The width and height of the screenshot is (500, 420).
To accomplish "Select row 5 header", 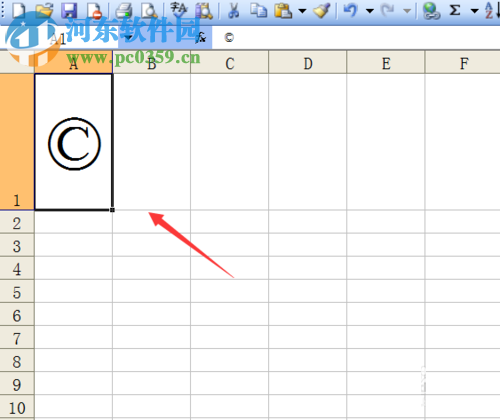I will [17, 292].
